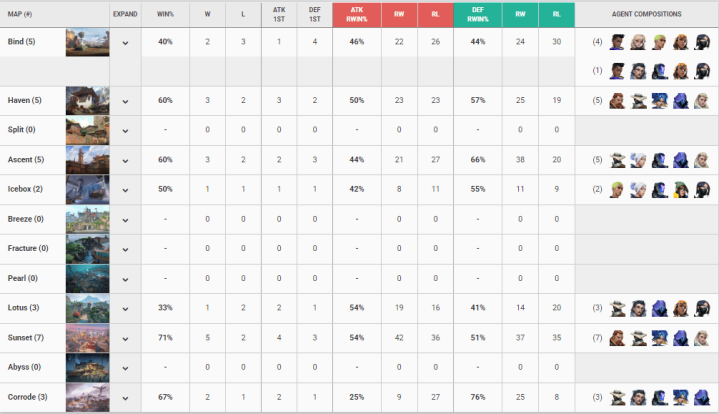
Task: Click the Cypher agent icon in Corrode row
Action: coord(618,396)
